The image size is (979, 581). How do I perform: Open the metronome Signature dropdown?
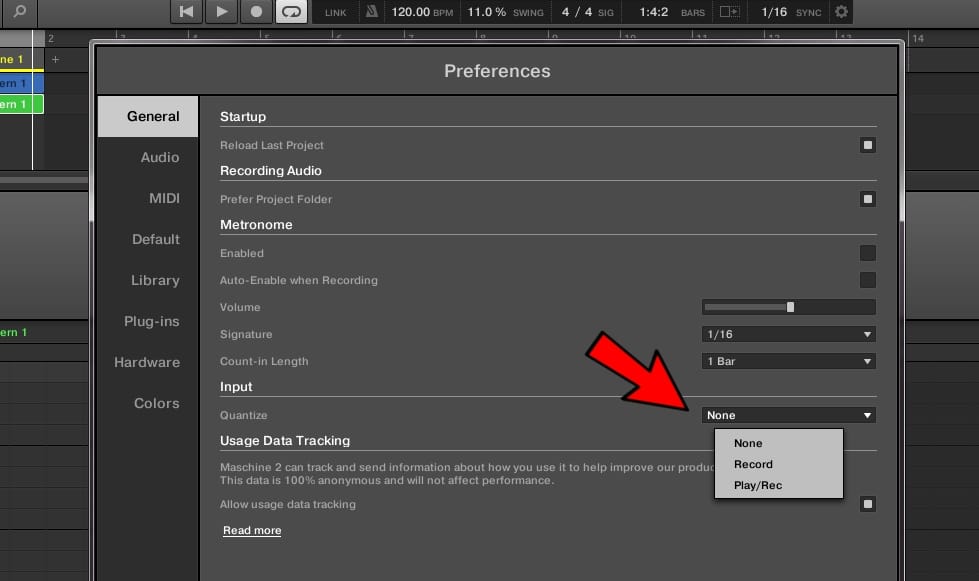[789, 334]
